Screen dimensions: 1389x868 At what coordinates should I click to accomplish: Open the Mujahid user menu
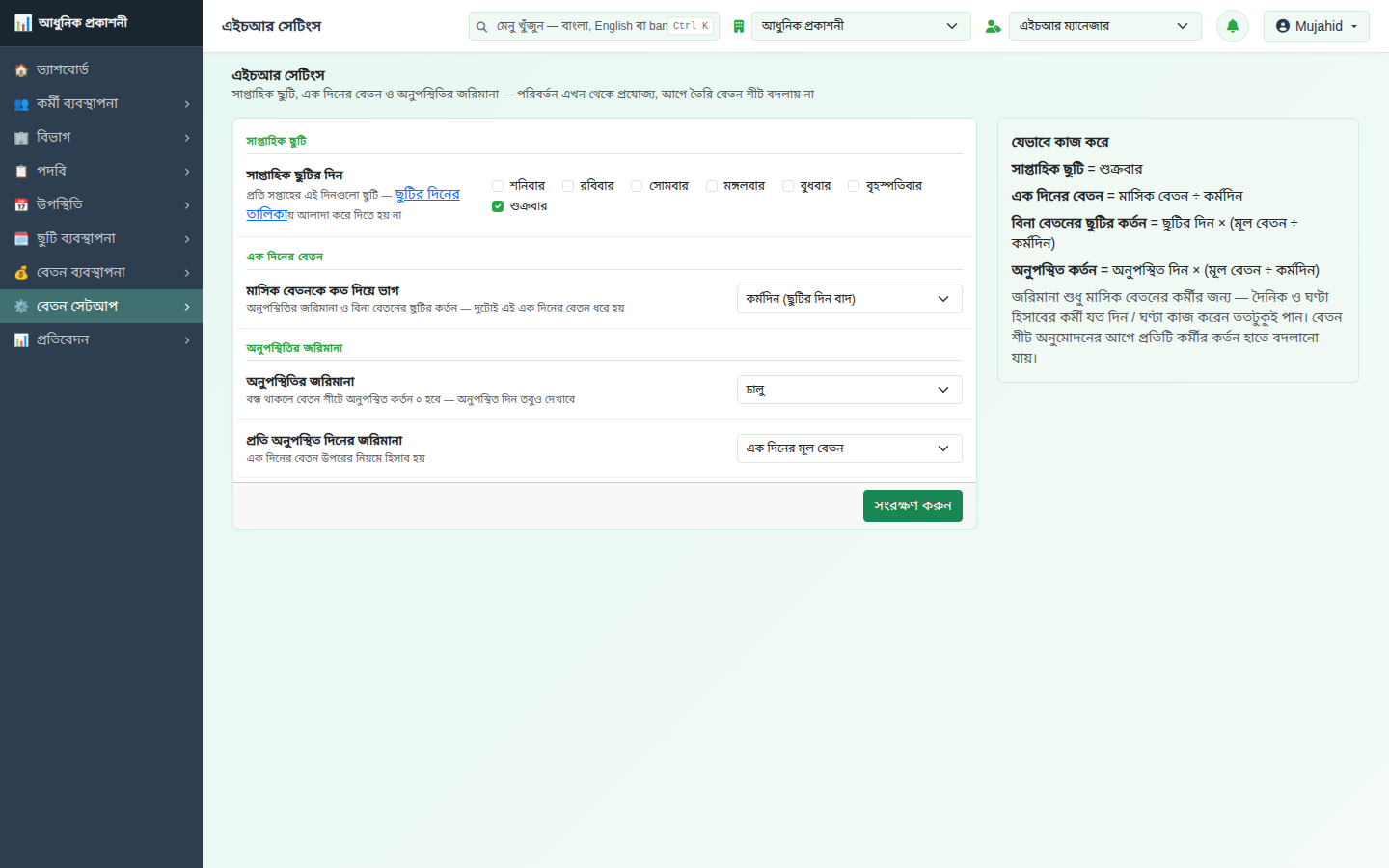[x=1317, y=26]
